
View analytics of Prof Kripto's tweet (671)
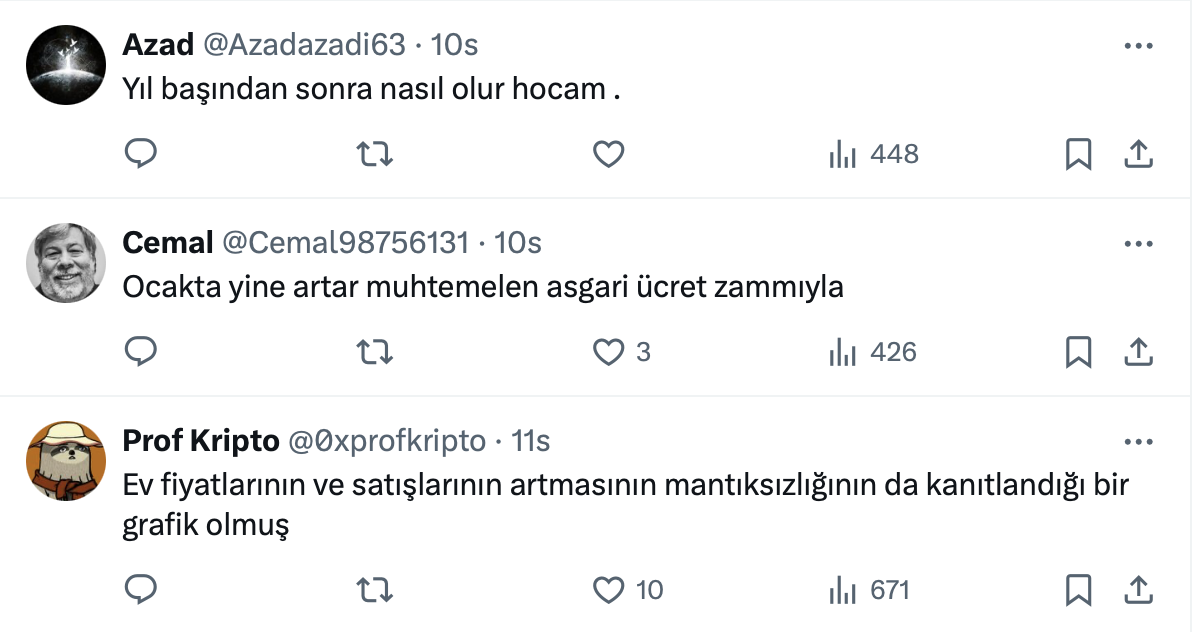pyautogui.click(x=869, y=590)
